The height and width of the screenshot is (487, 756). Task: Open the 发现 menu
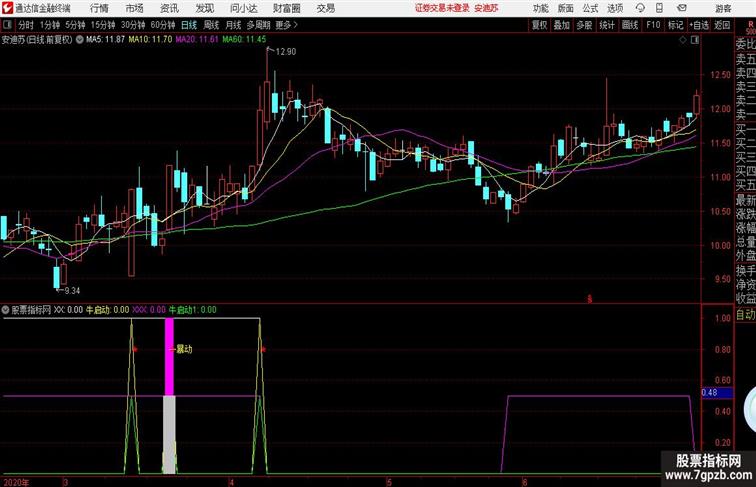(204, 8)
